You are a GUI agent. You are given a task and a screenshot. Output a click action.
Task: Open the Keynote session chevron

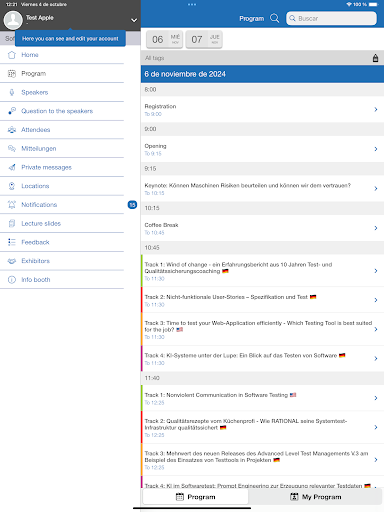click(x=376, y=189)
